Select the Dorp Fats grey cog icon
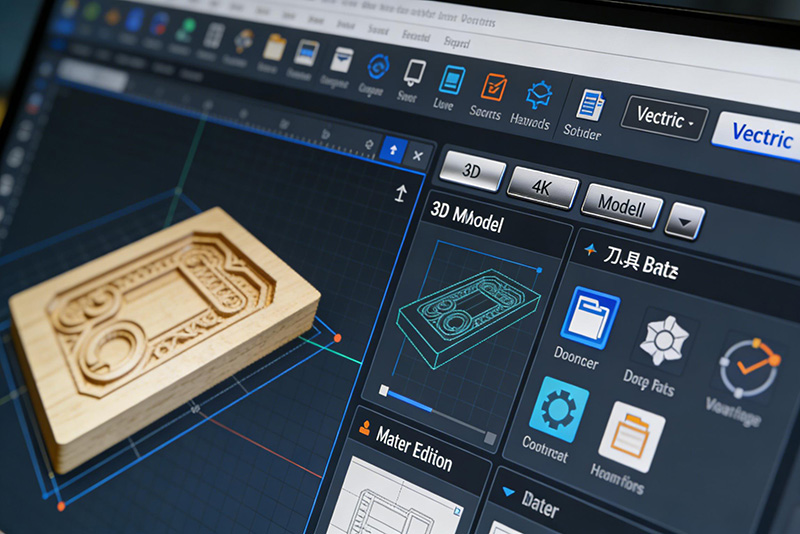Image resolution: width=800 pixels, height=534 pixels. tap(664, 340)
